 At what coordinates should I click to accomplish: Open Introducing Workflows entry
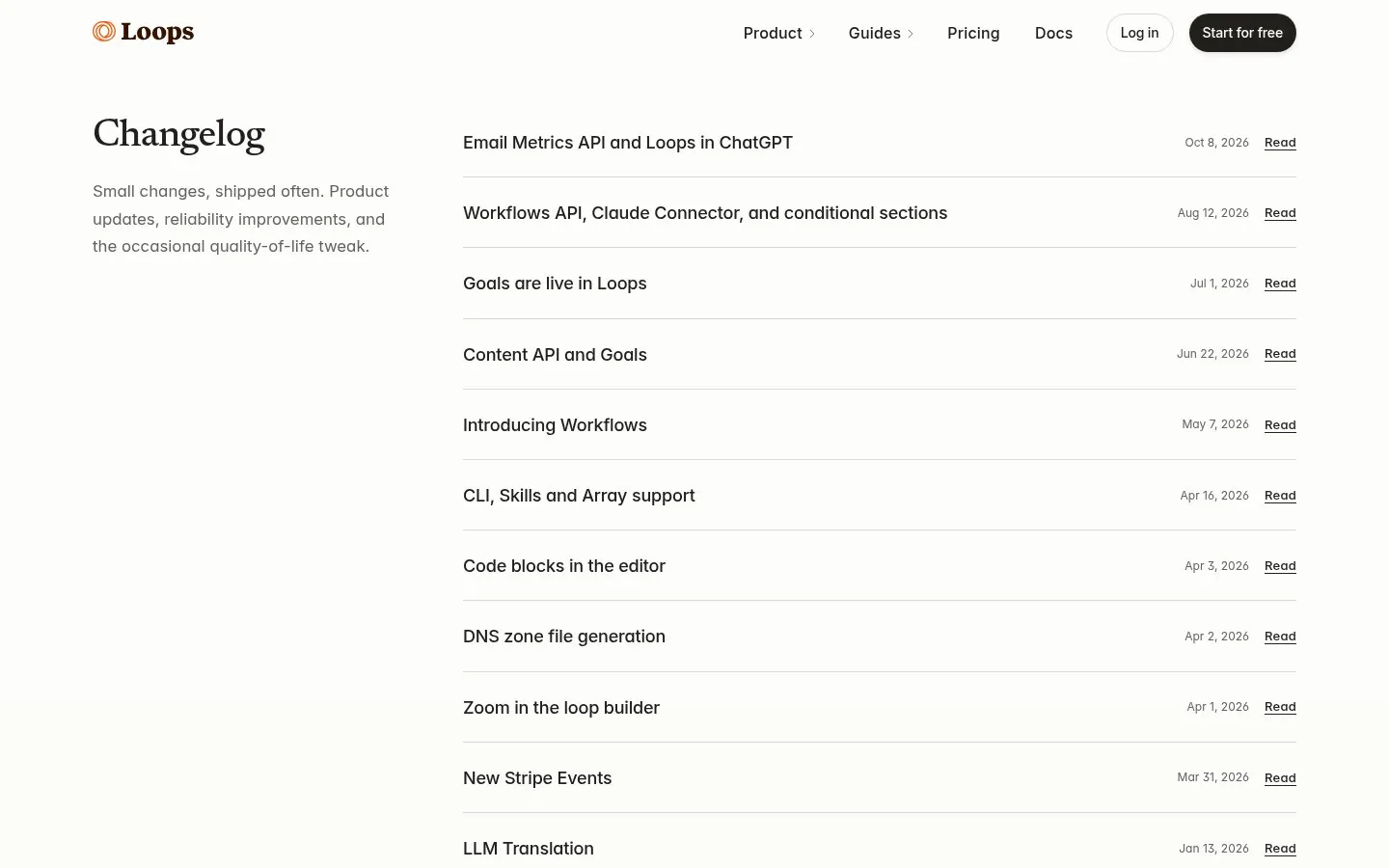click(x=555, y=425)
